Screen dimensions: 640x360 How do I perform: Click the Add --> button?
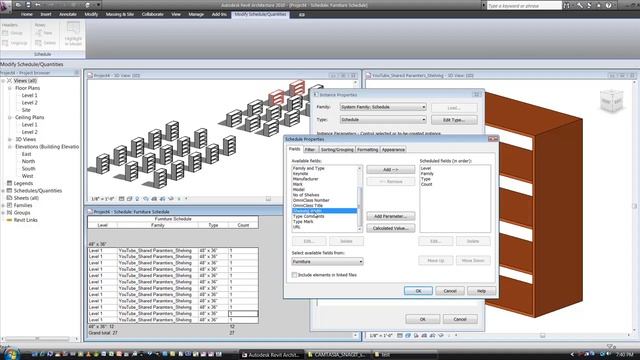coord(391,170)
